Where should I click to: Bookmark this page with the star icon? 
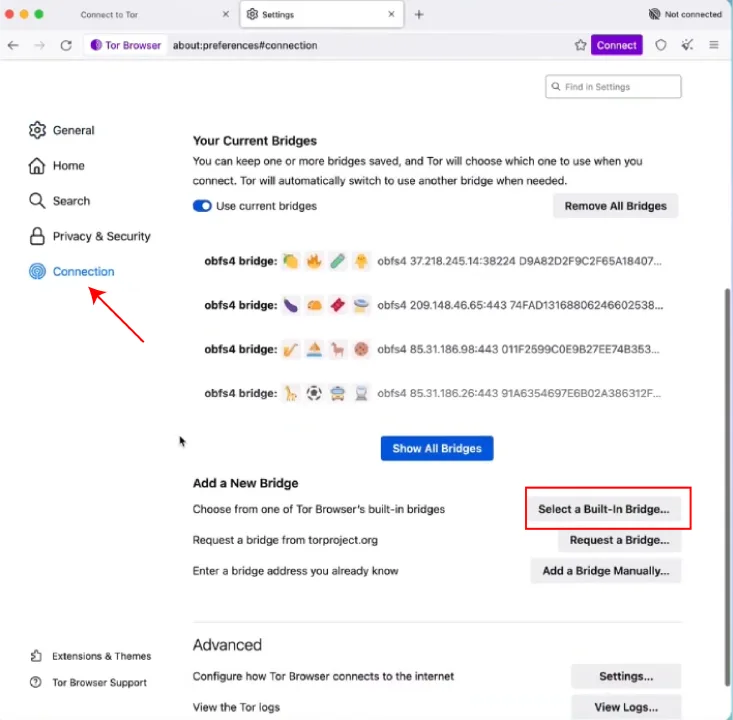click(x=580, y=45)
